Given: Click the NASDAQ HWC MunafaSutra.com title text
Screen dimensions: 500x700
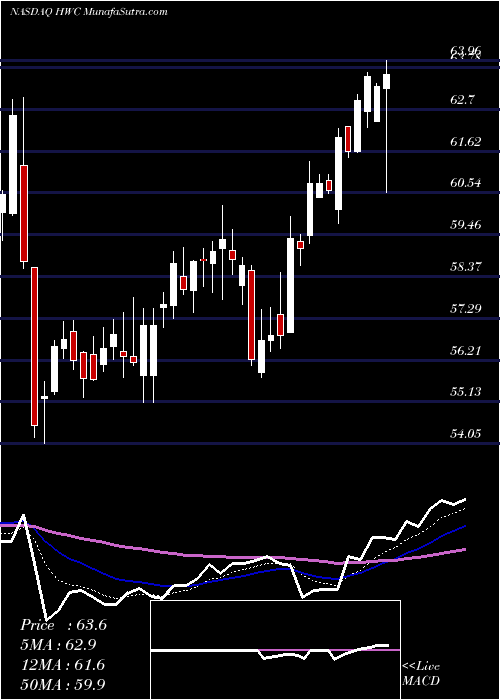Looking at the screenshot, I should 88,12.
